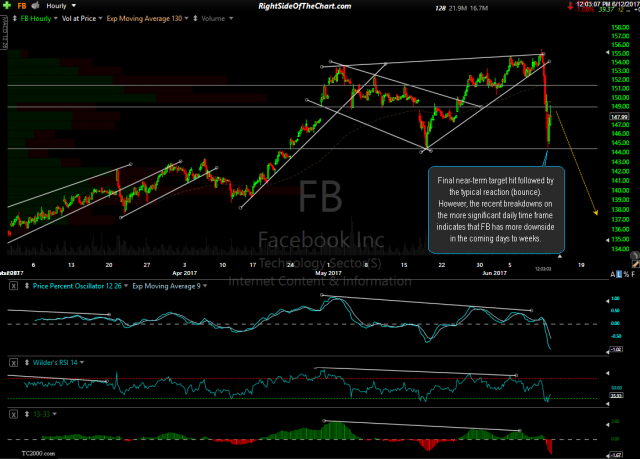640x459 pixels.
Task: Click the orange FB ticker symbol
Action: coord(22,6)
